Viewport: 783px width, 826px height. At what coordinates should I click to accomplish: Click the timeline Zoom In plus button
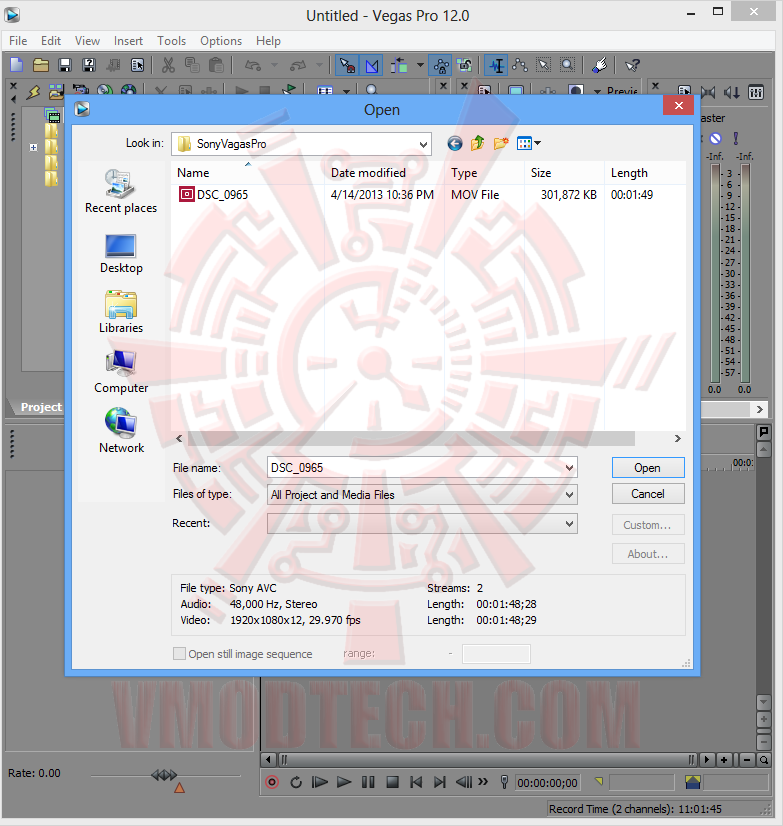coord(724,760)
